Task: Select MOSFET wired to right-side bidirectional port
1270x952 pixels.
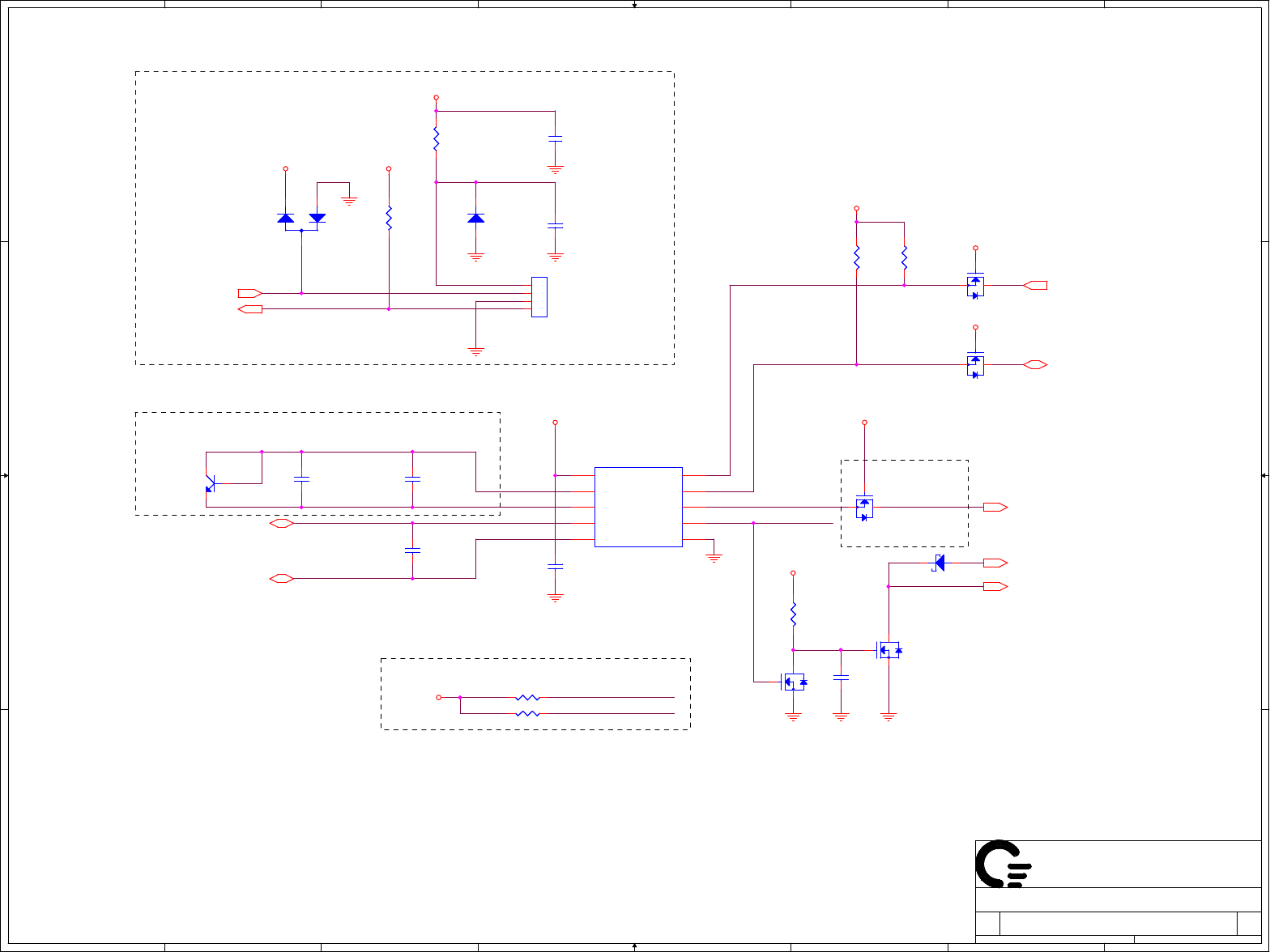Action: [x=976, y=365]
